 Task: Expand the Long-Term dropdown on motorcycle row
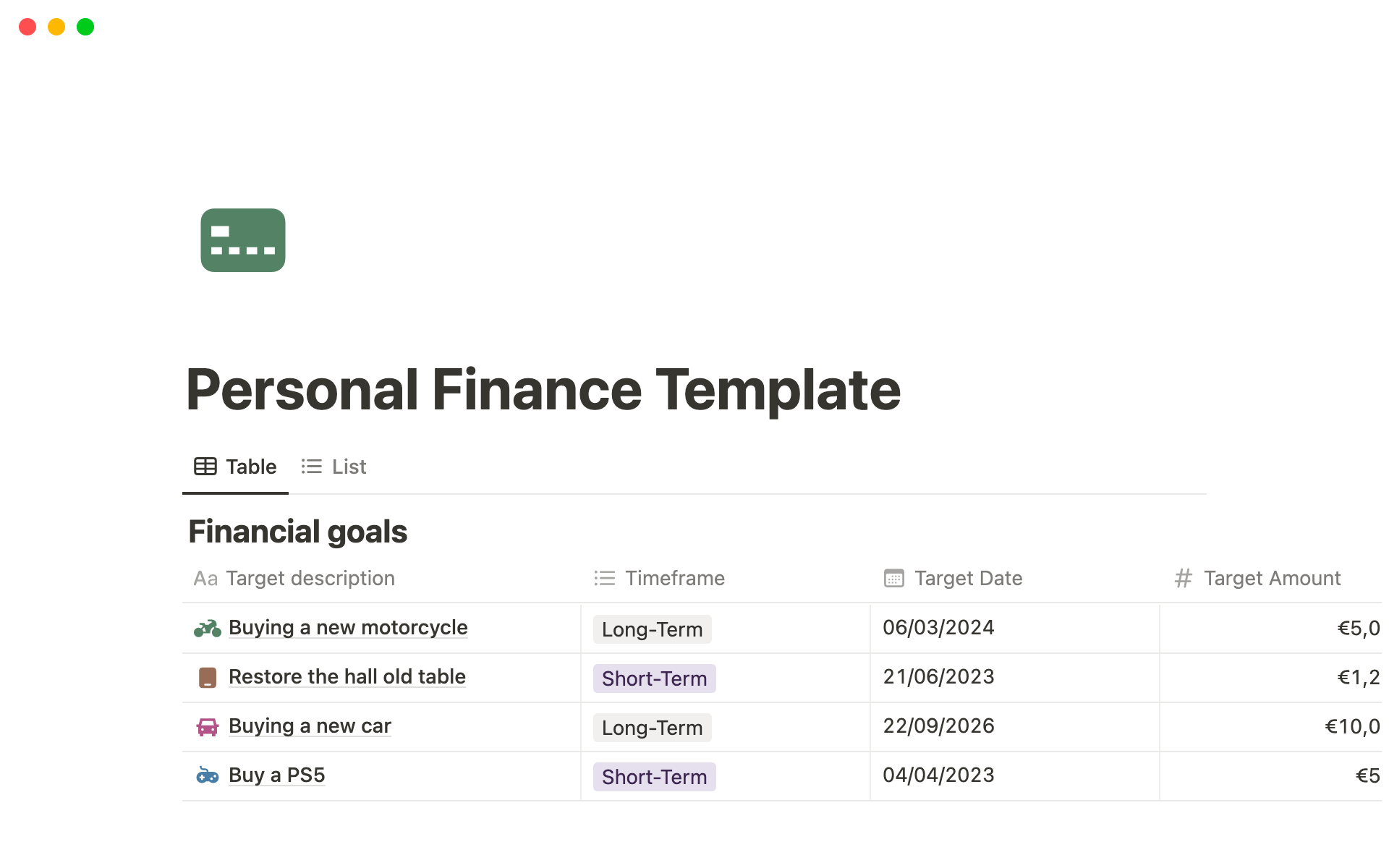651,628
